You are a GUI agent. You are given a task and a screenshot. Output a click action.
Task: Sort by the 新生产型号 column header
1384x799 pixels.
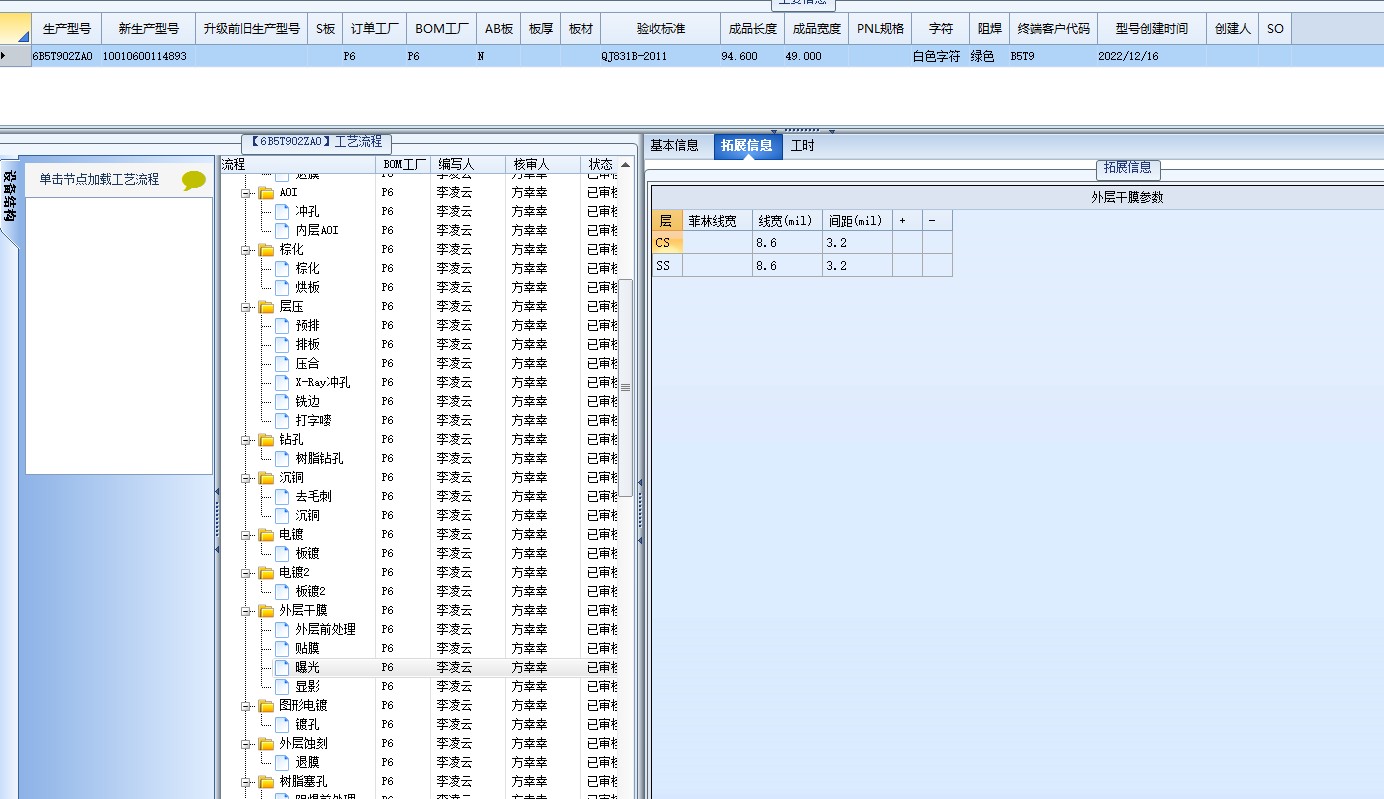[x=149, y=29]
